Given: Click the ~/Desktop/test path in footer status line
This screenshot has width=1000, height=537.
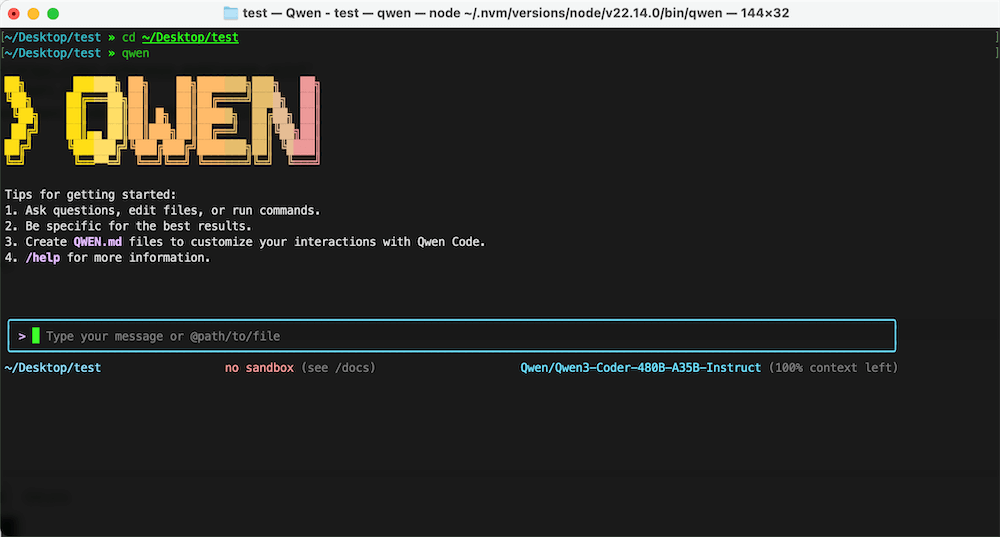Looking at the screenshot, I should click(53, 368).
